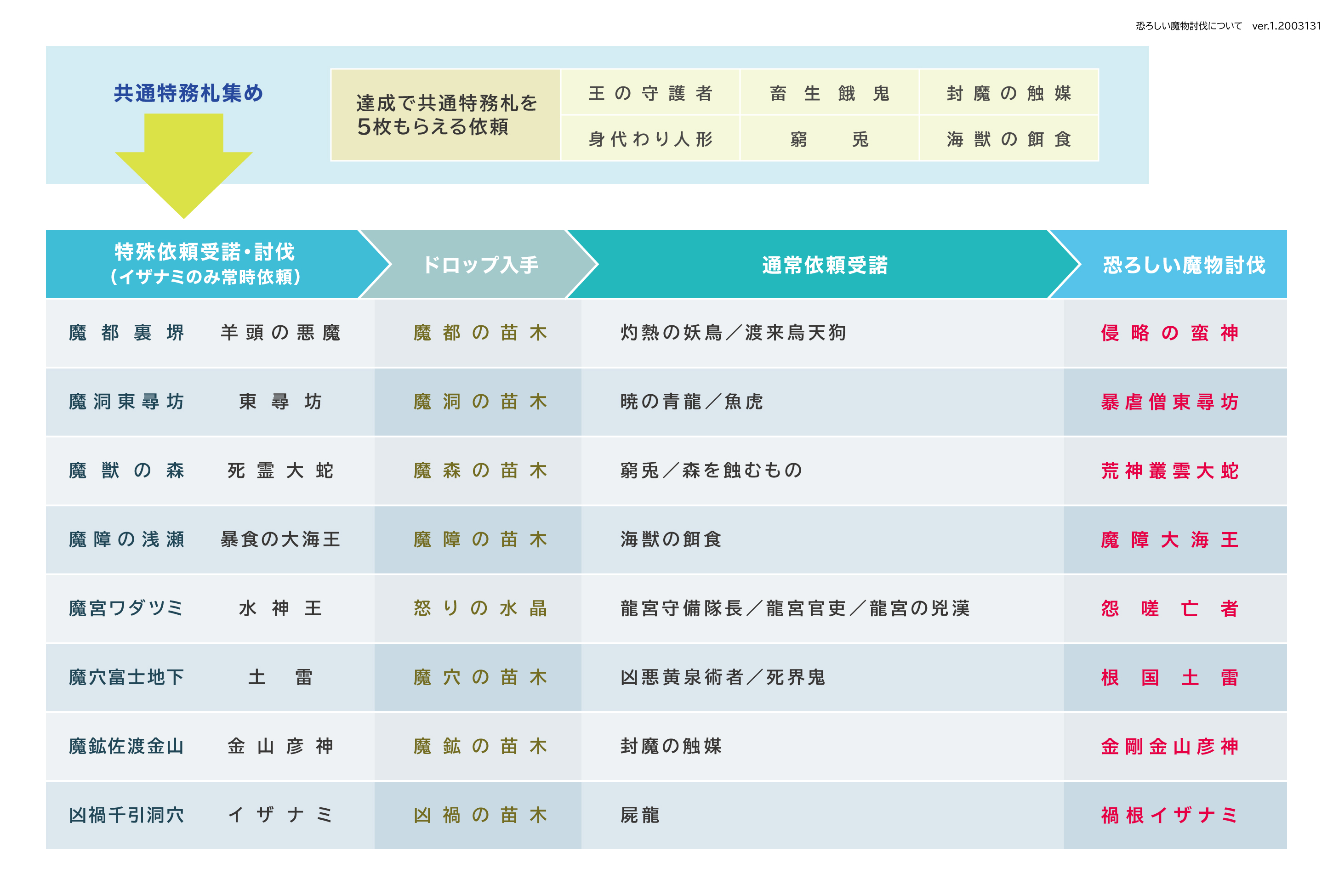Click the 恐ろしい魔物討伐 header step
This screenshot has height=896, width=1333.
tap(1183, 265)
